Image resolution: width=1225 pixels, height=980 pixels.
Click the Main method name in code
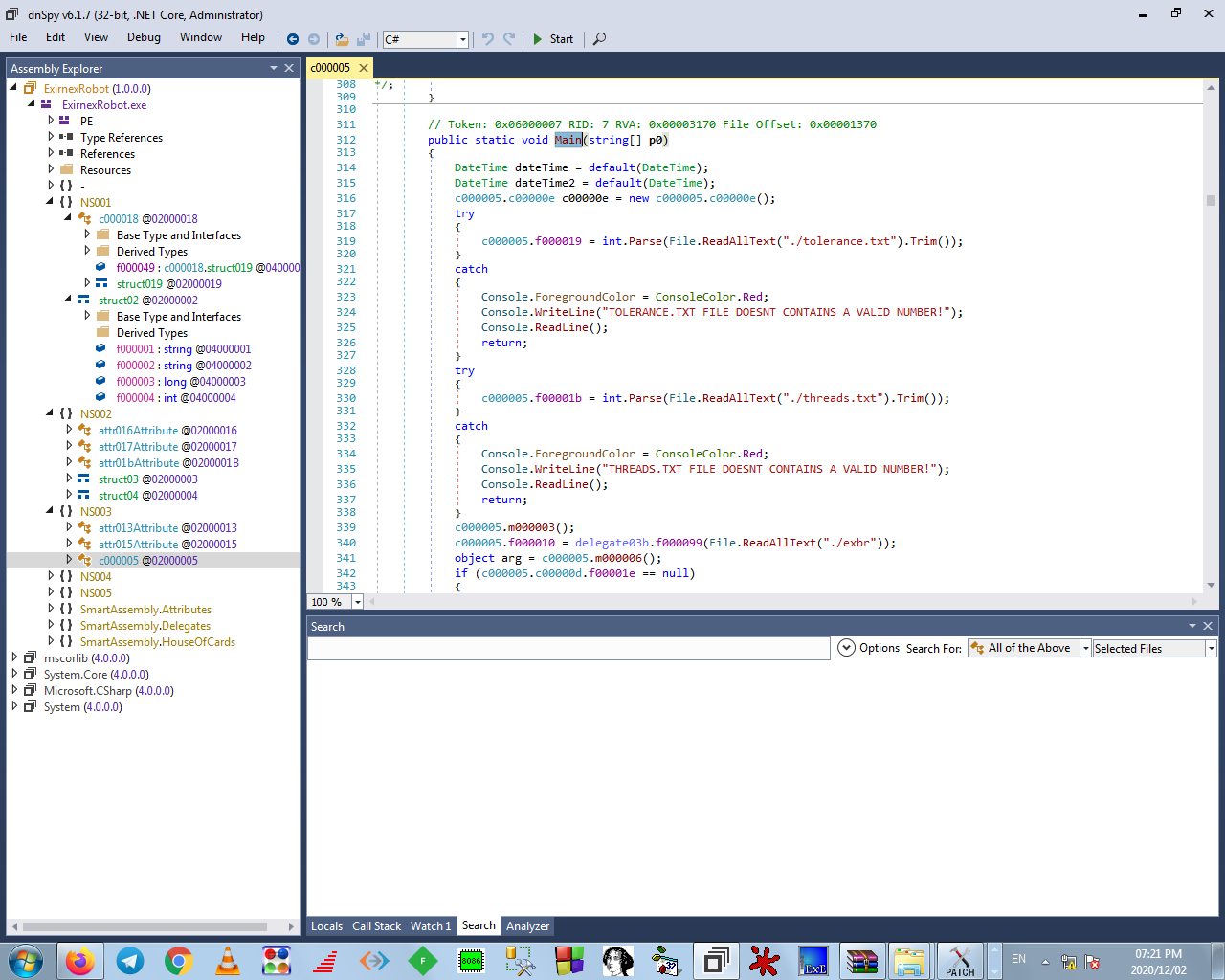point(568,140)
